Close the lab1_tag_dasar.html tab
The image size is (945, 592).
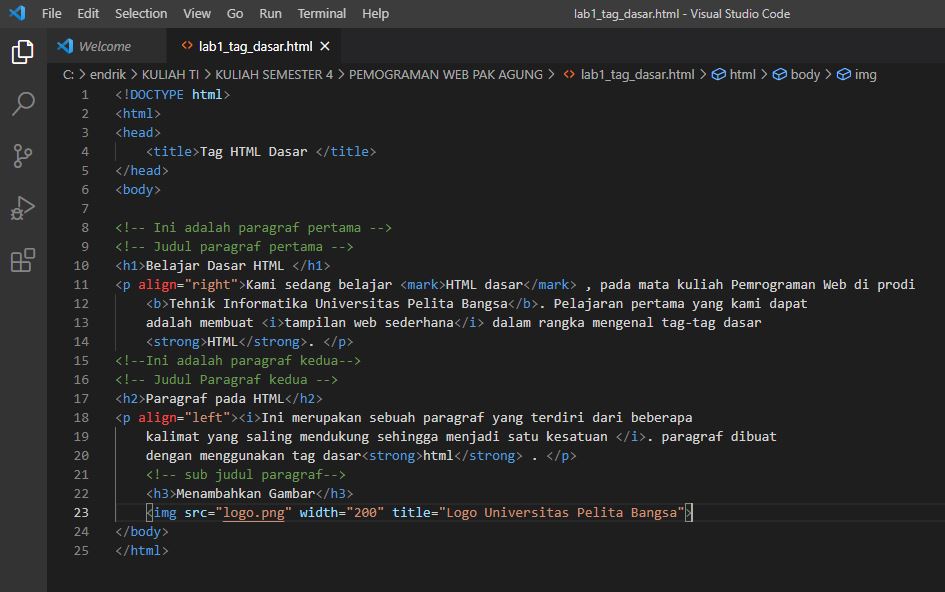[325, 46]
